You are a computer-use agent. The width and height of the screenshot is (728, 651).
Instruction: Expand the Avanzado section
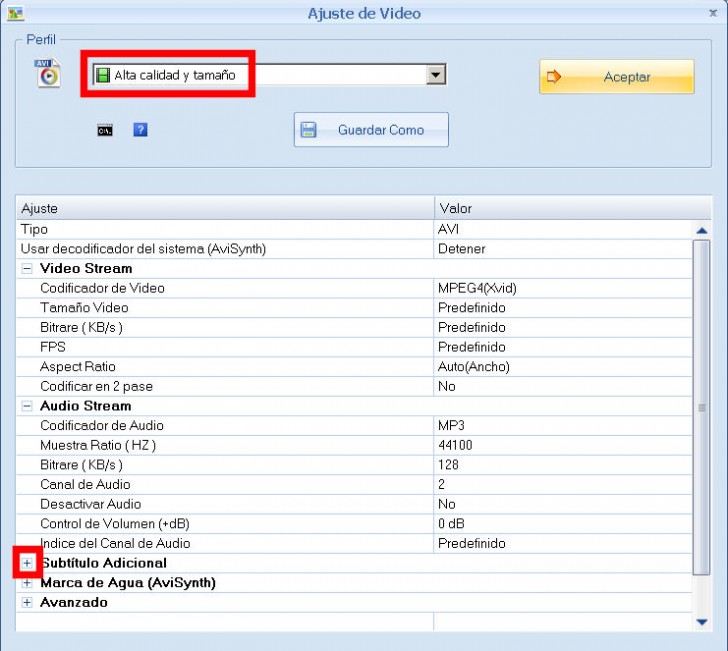pos(27,603)
